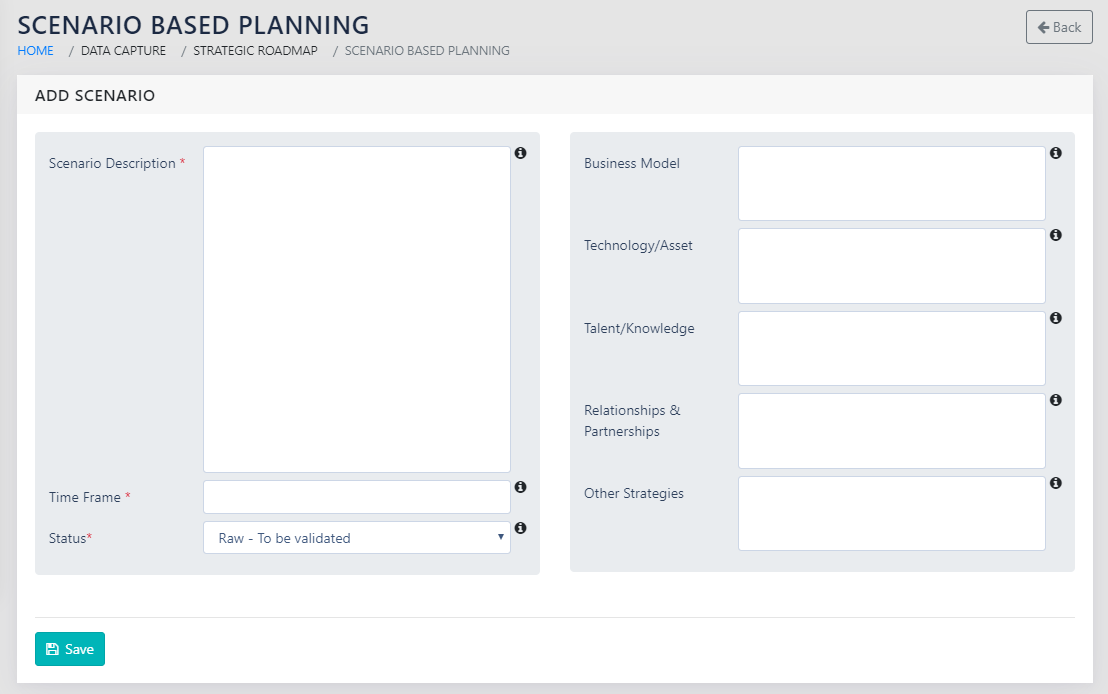1108x694 pixels.
Task: Navigate to DATA CAPTURE breadcrumb
Action: coord(123,50)
